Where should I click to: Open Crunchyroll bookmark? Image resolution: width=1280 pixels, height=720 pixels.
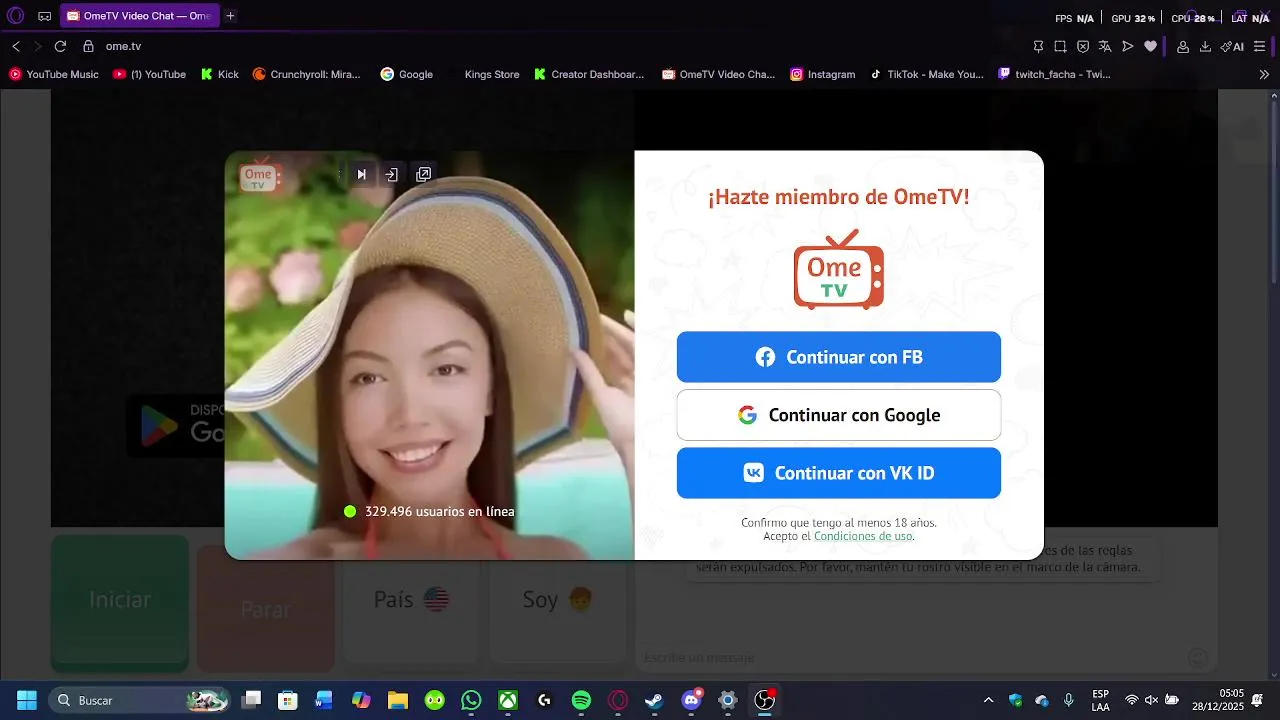pyautogui.click(x=306, y=74)
